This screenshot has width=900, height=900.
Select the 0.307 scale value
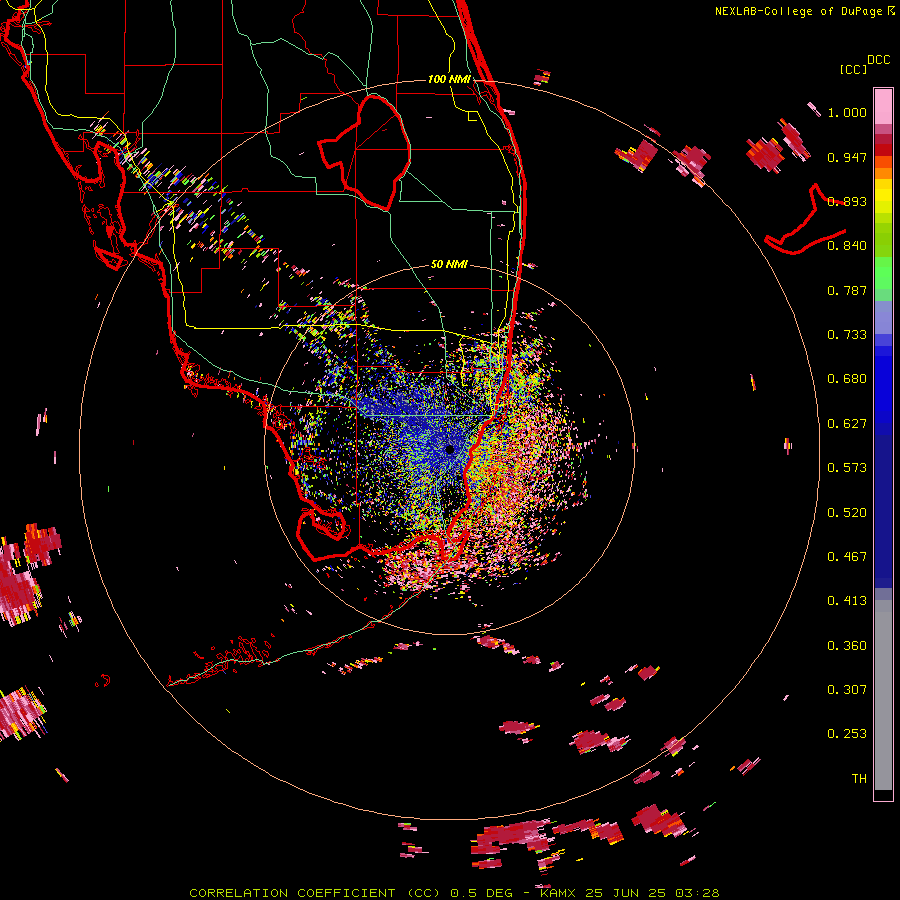click(847, 689)
